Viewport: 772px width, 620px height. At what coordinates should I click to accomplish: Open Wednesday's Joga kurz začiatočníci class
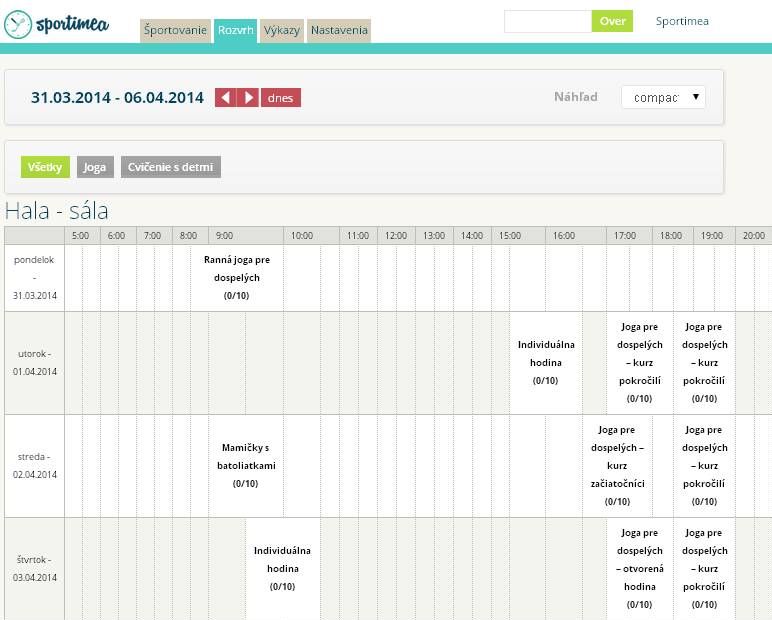(617, 465)
